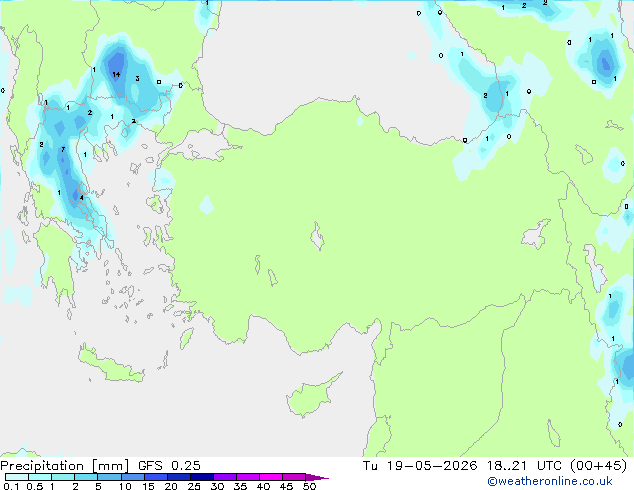Click the legend scale label '25'
Screen dimensions: 634x490
click(x=194, y=486)
